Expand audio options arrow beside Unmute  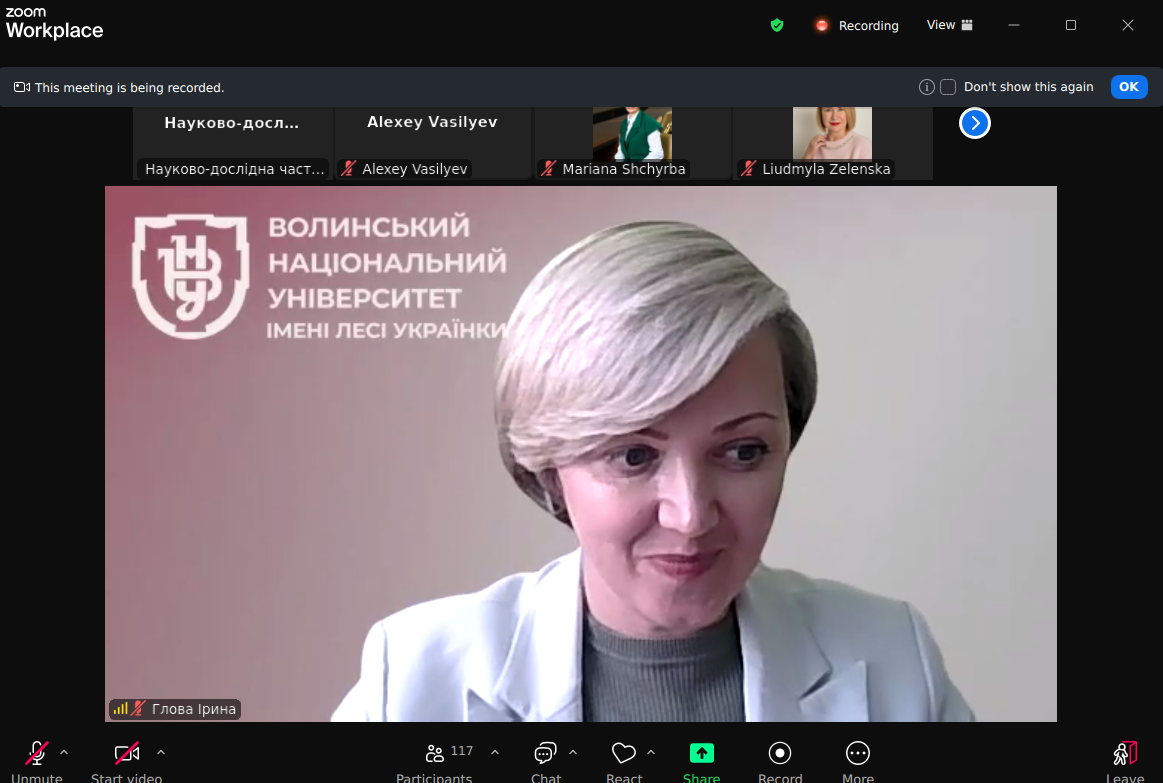pos(65,751)
